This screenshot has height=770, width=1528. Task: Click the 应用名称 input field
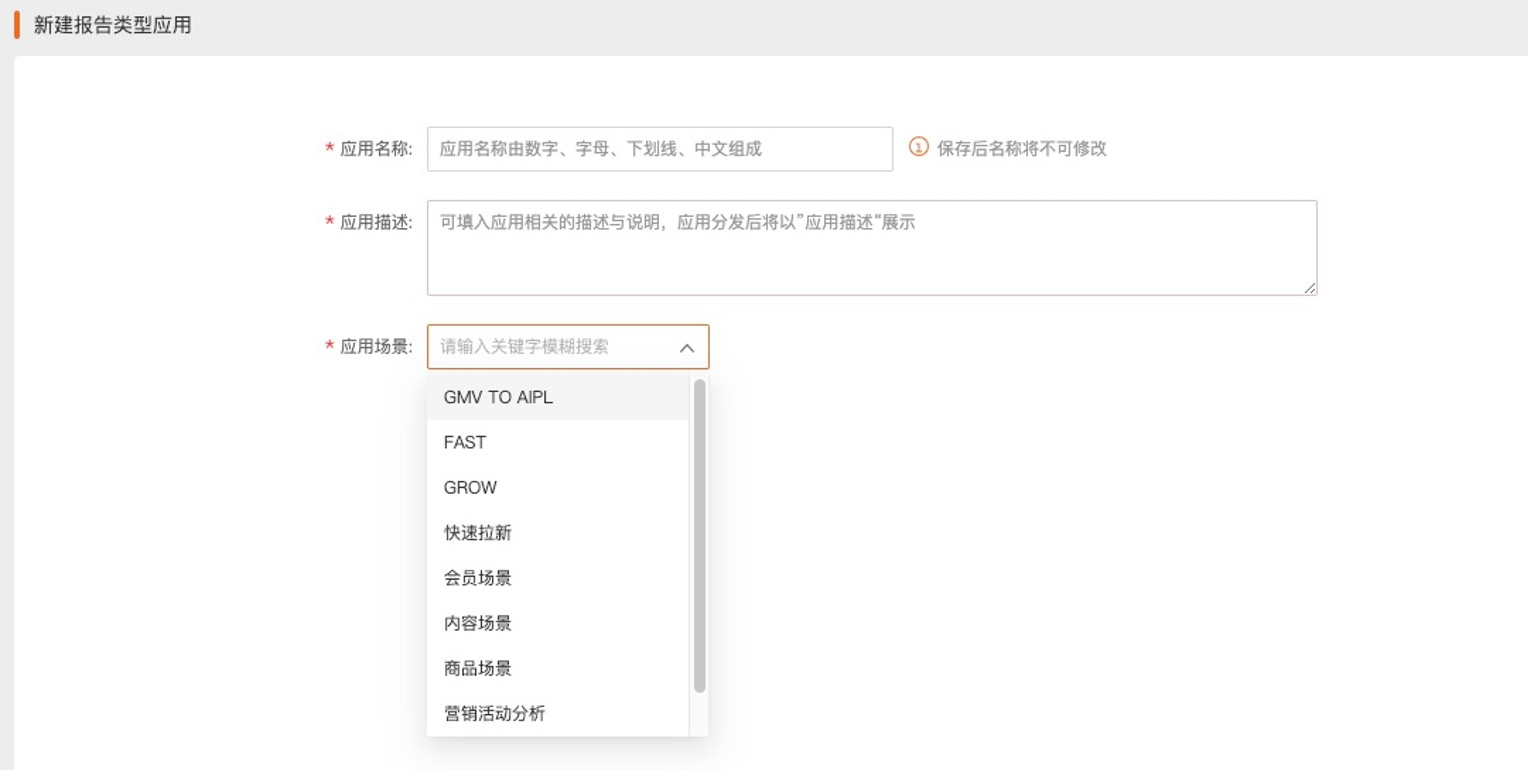point(659,149)
